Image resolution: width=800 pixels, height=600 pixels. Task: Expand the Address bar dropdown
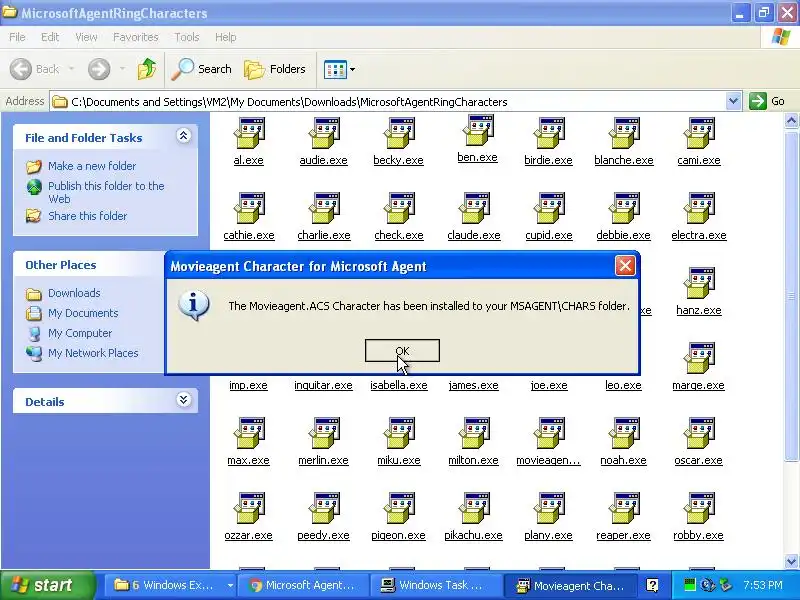733,101
